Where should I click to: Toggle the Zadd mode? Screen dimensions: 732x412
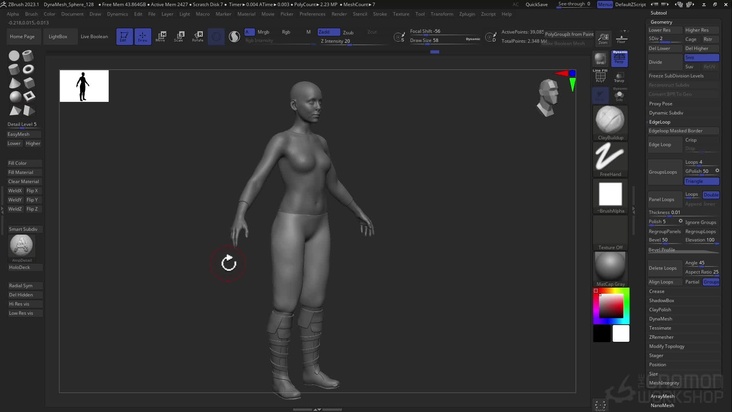pyautogui.click(x=327, y=32)
